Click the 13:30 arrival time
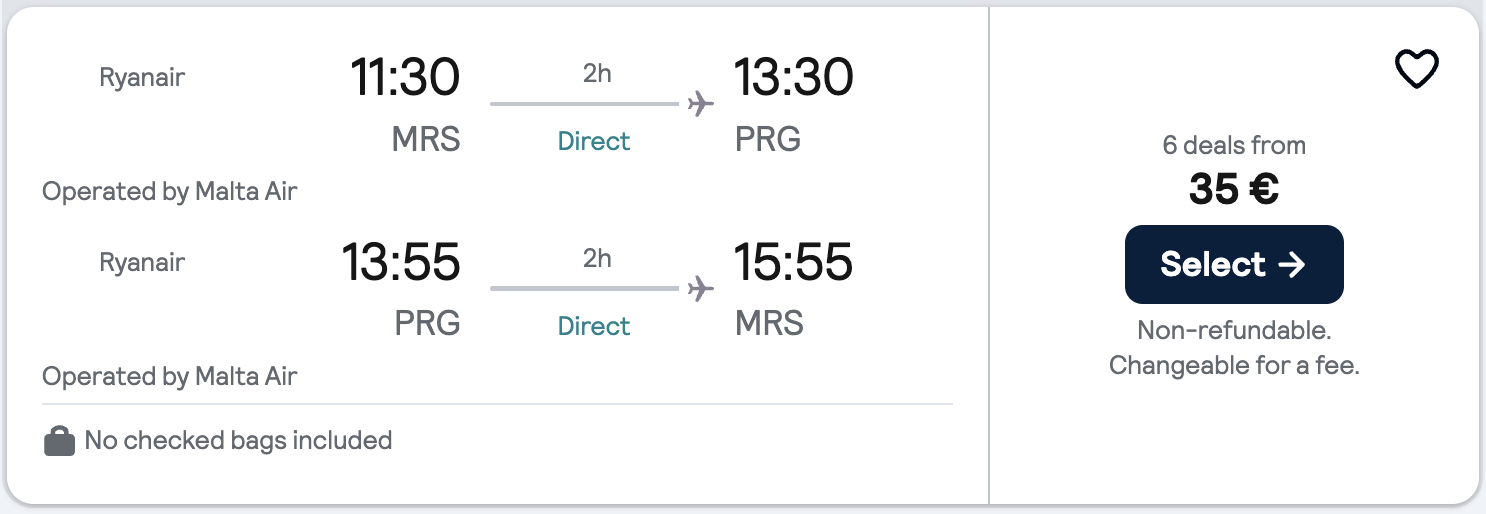The image size is (1486, 514). click(793, 78)
